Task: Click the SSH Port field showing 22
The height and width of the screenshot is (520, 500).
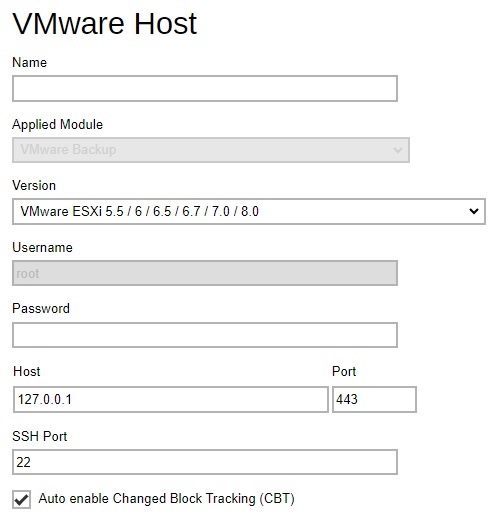Action: [x=205, y=462]
